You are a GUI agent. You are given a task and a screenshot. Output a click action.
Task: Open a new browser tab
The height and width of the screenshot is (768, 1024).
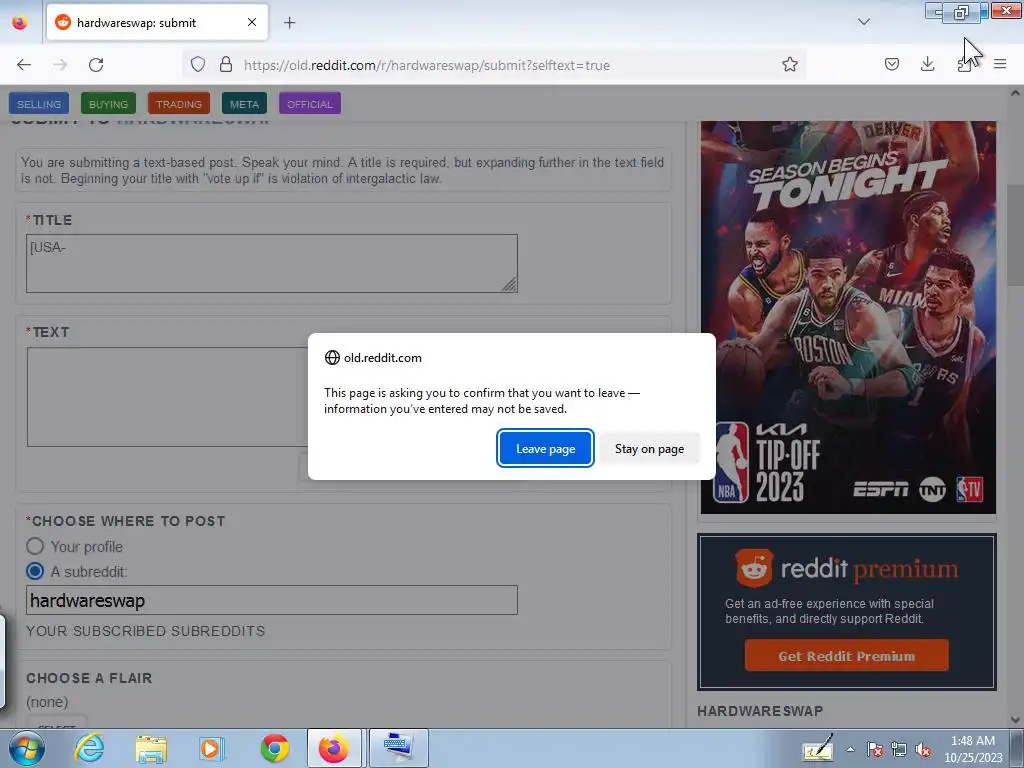click(x=289, y=23)
